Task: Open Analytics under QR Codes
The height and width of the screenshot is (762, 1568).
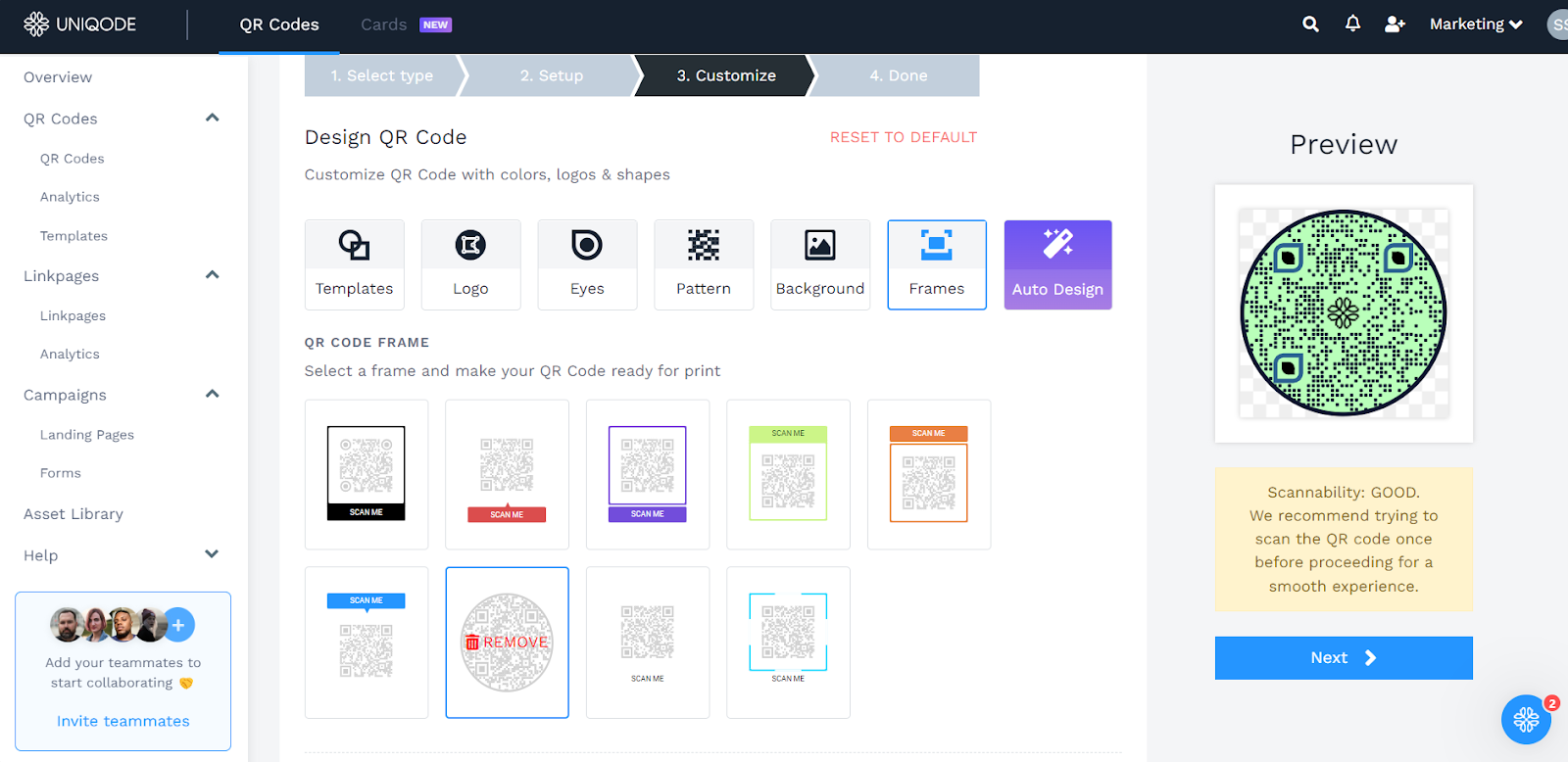Action: pos(70,197)
